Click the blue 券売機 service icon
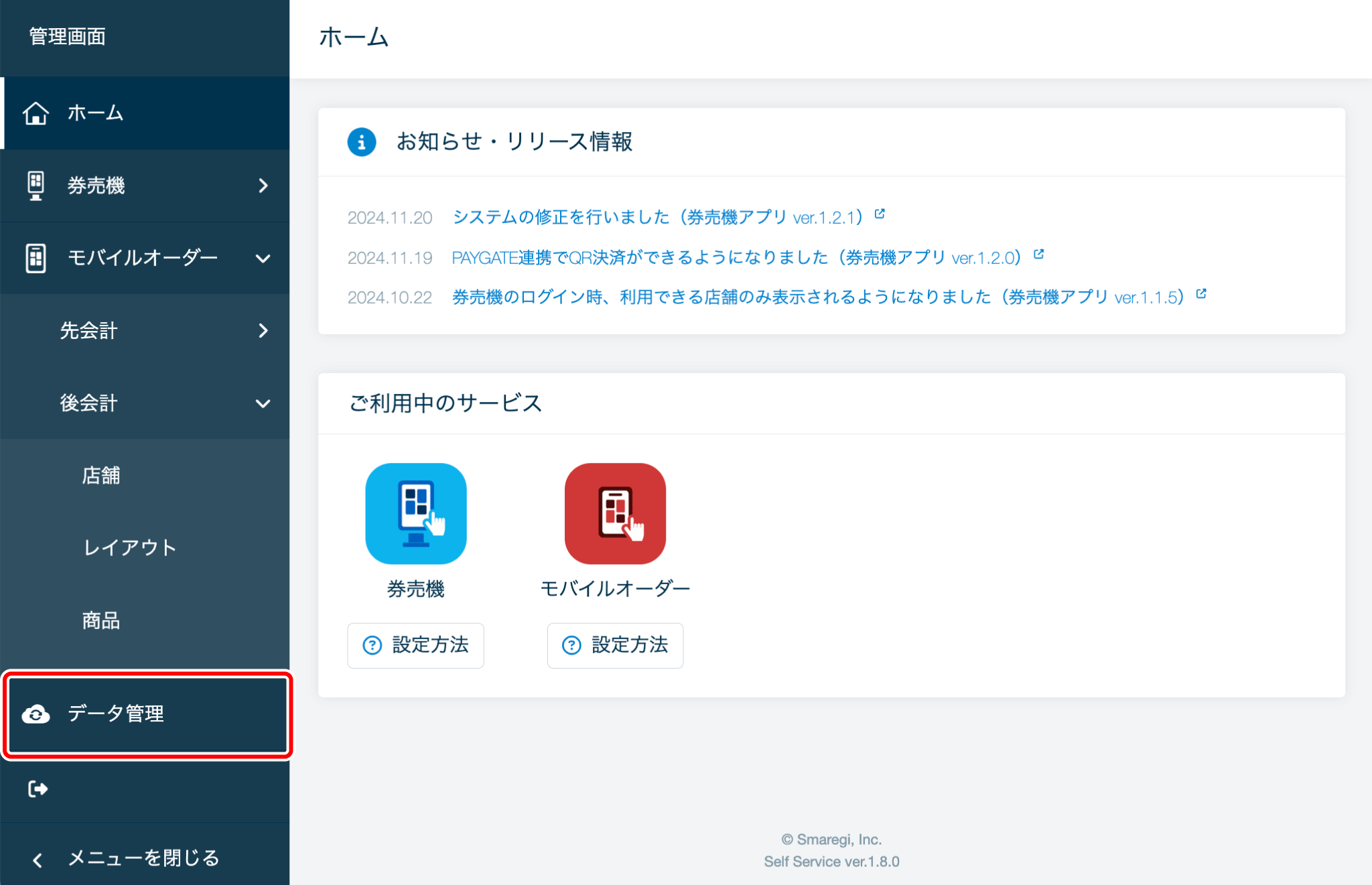 tap(415, 513)
